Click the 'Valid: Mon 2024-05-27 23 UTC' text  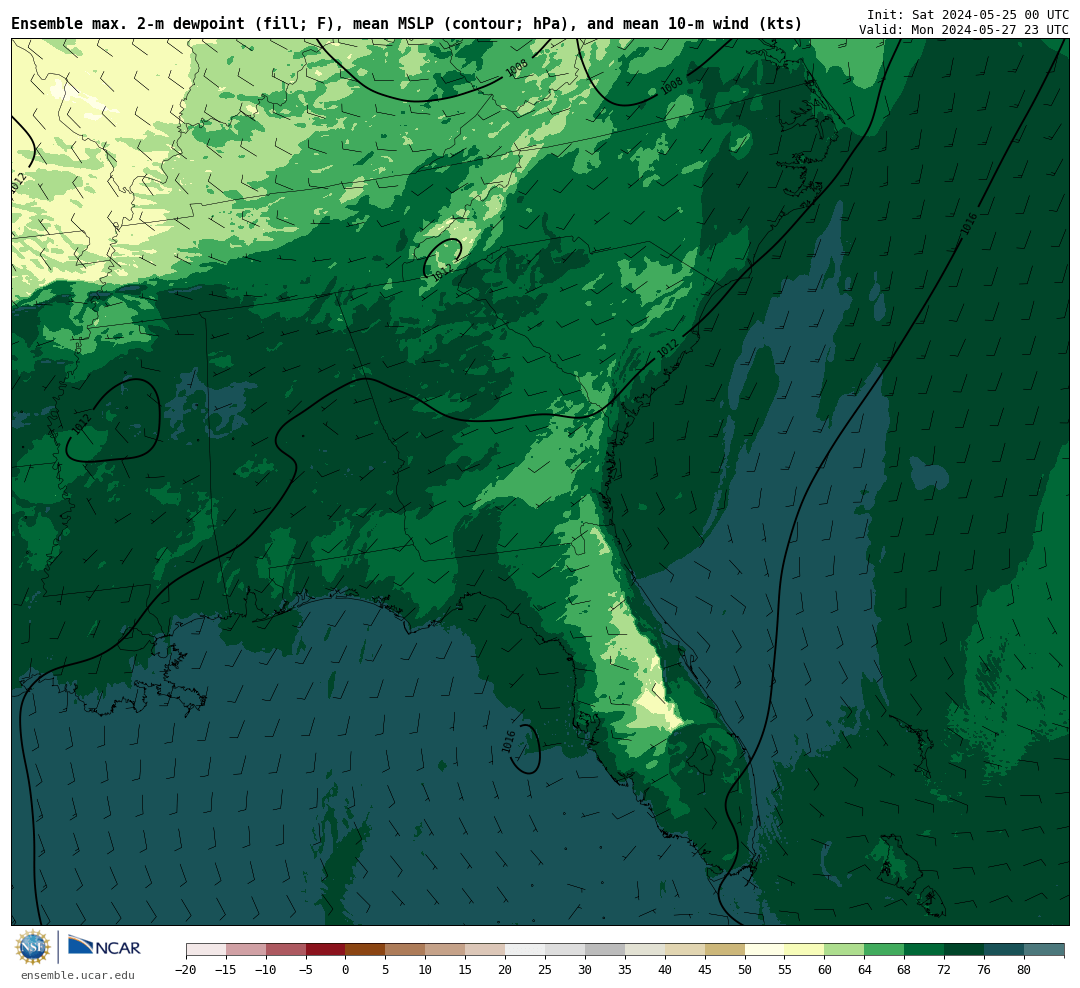click(x=964, y=30)
